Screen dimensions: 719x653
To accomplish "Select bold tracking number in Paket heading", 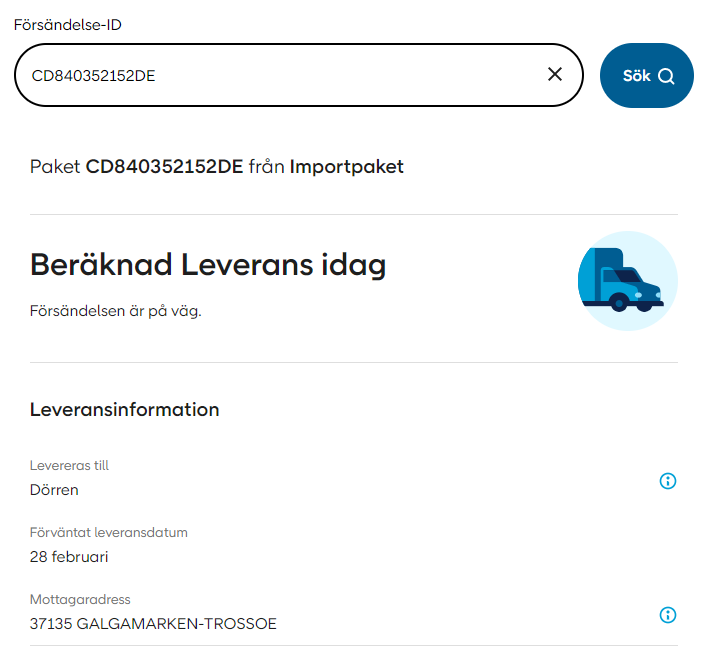I will click(164, 167).
